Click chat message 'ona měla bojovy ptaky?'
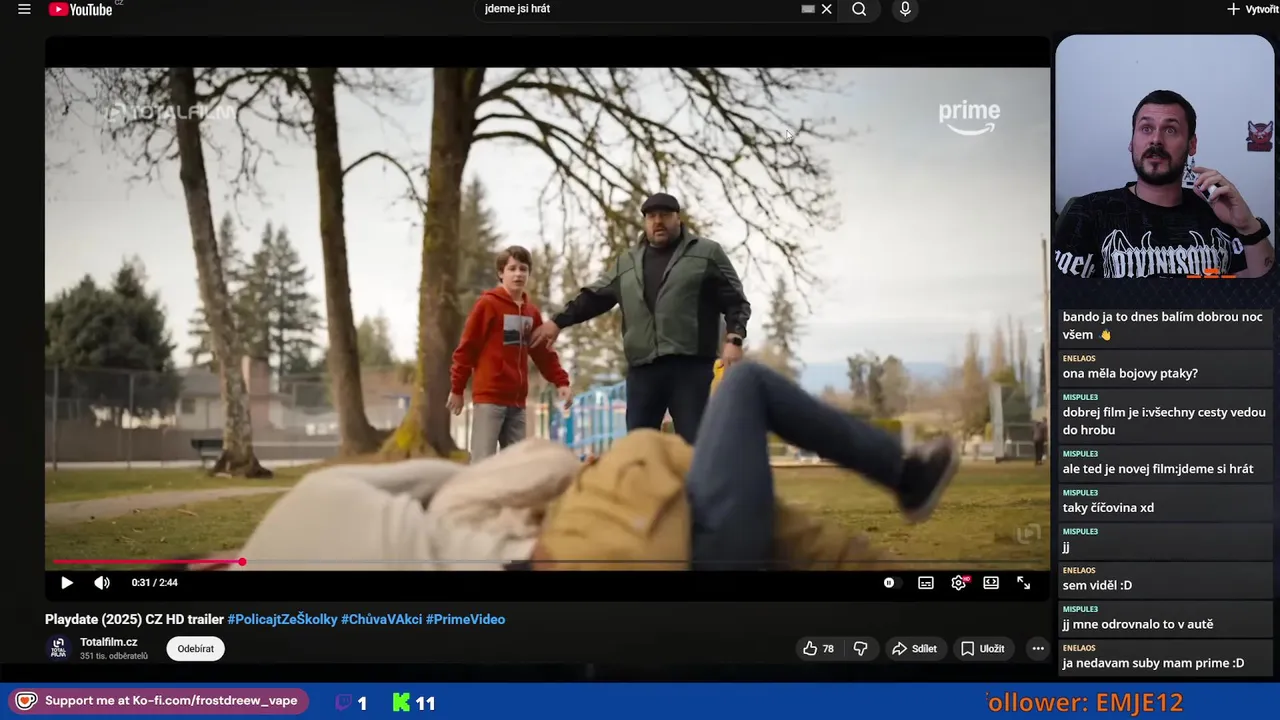 pyautogui.click(x=1130, y=373)
